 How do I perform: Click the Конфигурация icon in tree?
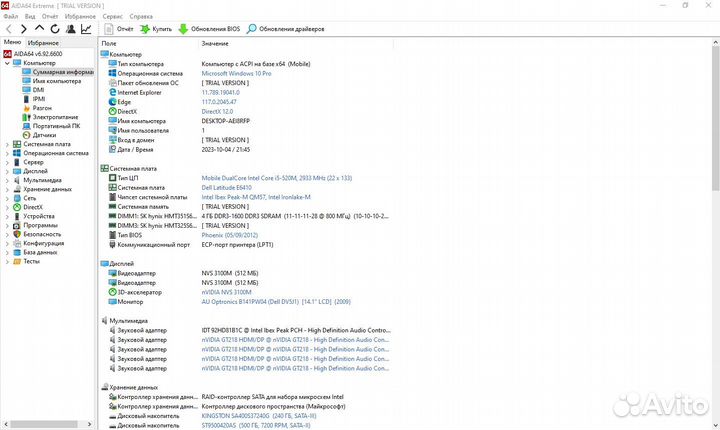click(17, 243)
